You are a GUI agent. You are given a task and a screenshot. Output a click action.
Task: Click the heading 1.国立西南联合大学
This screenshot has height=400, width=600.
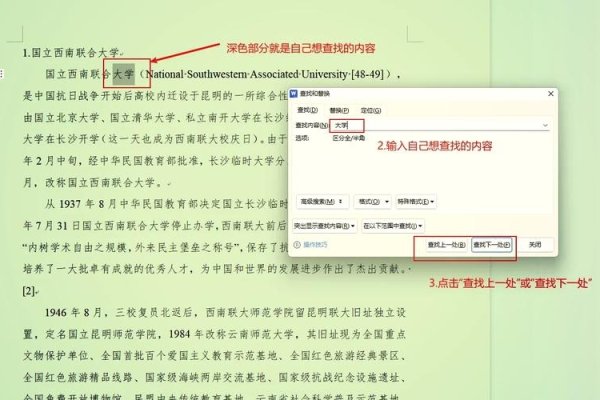(72, 53)
